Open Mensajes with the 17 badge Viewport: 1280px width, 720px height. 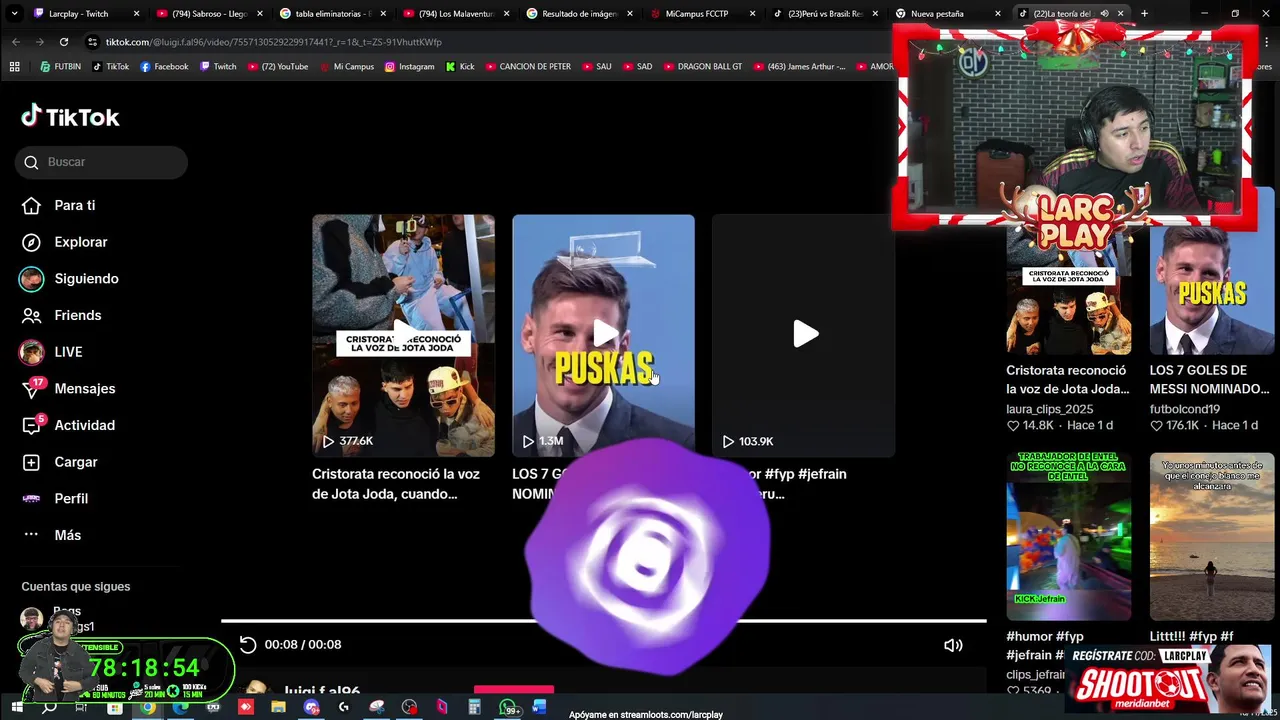click(68, 388)
